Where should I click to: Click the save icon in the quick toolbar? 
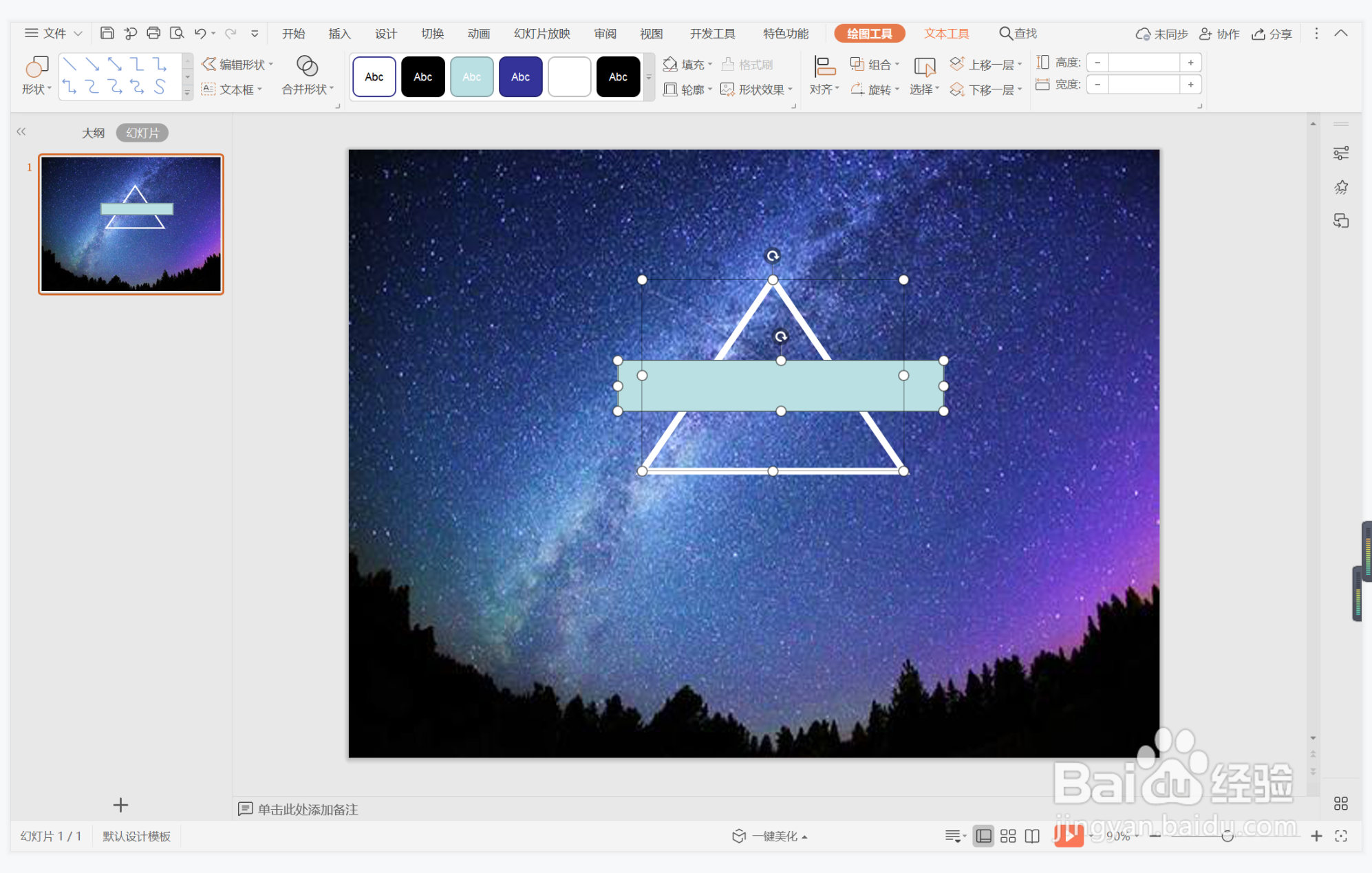(x=107, y=33)
